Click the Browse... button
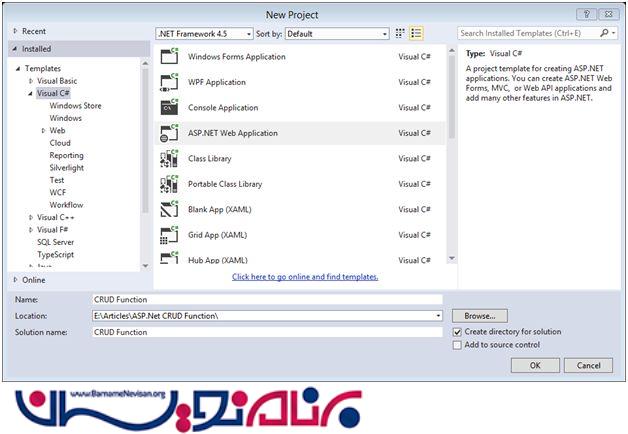Viewport: 628px width, 434px height. coord(480,316)
